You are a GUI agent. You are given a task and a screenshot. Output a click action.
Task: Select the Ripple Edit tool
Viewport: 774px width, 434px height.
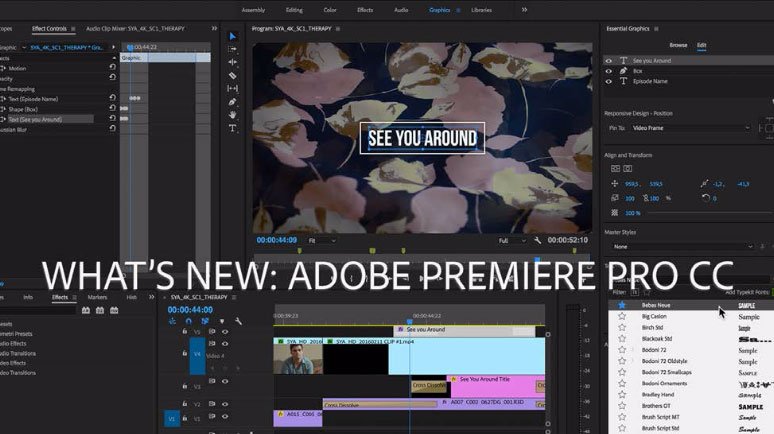point(232,62)
